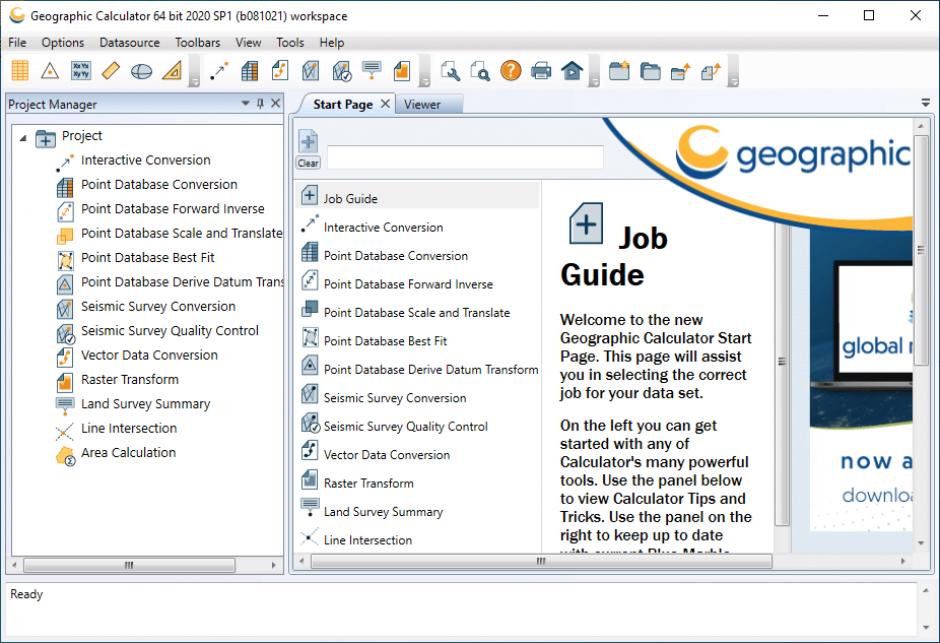The width and height of the screenshot is (940, 643).
Task: Click the ruler units toolbar icon
Action: click(x=111, y=71)
